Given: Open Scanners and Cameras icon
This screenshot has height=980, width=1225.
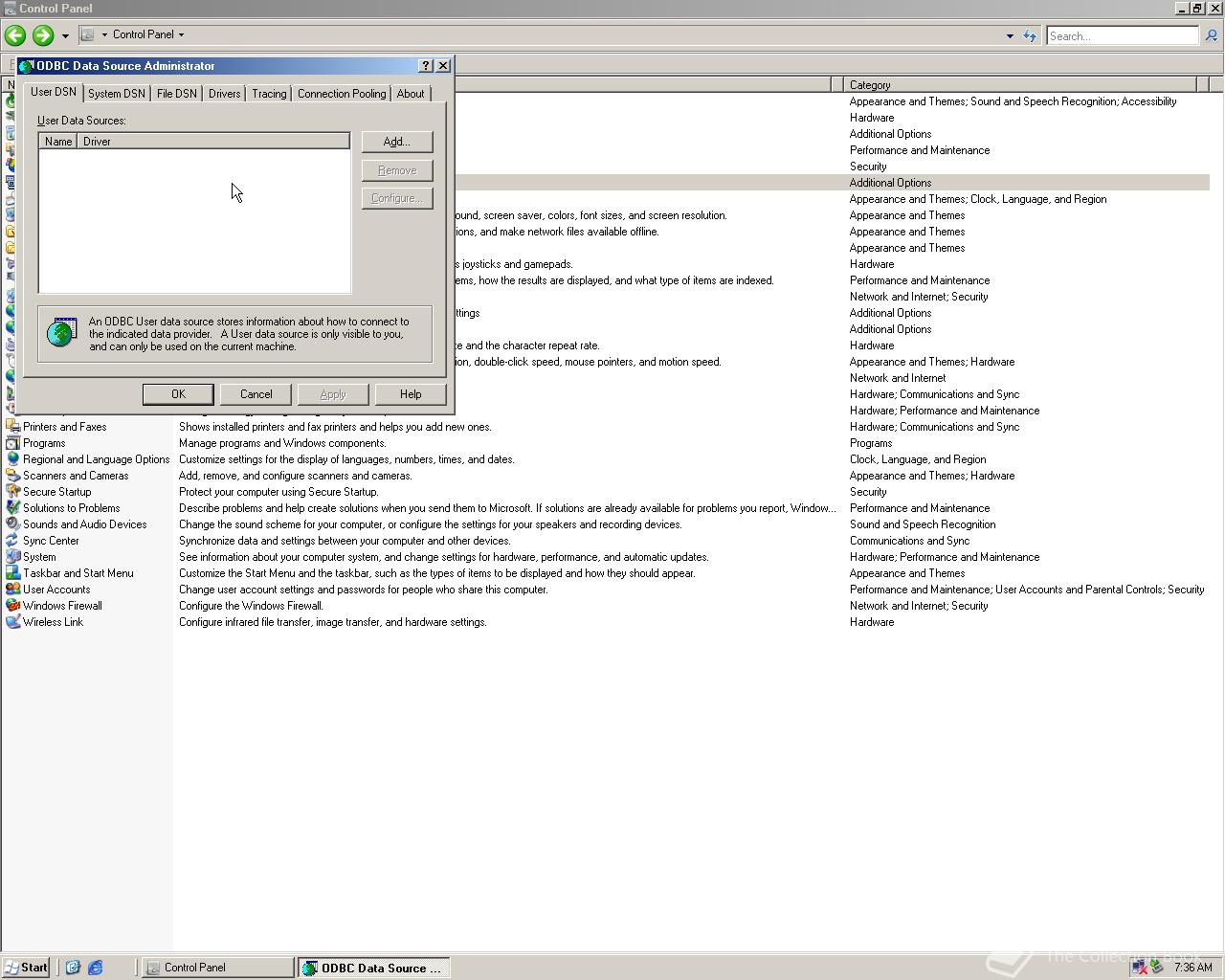Looking at the screenshot, I should 12,476.
